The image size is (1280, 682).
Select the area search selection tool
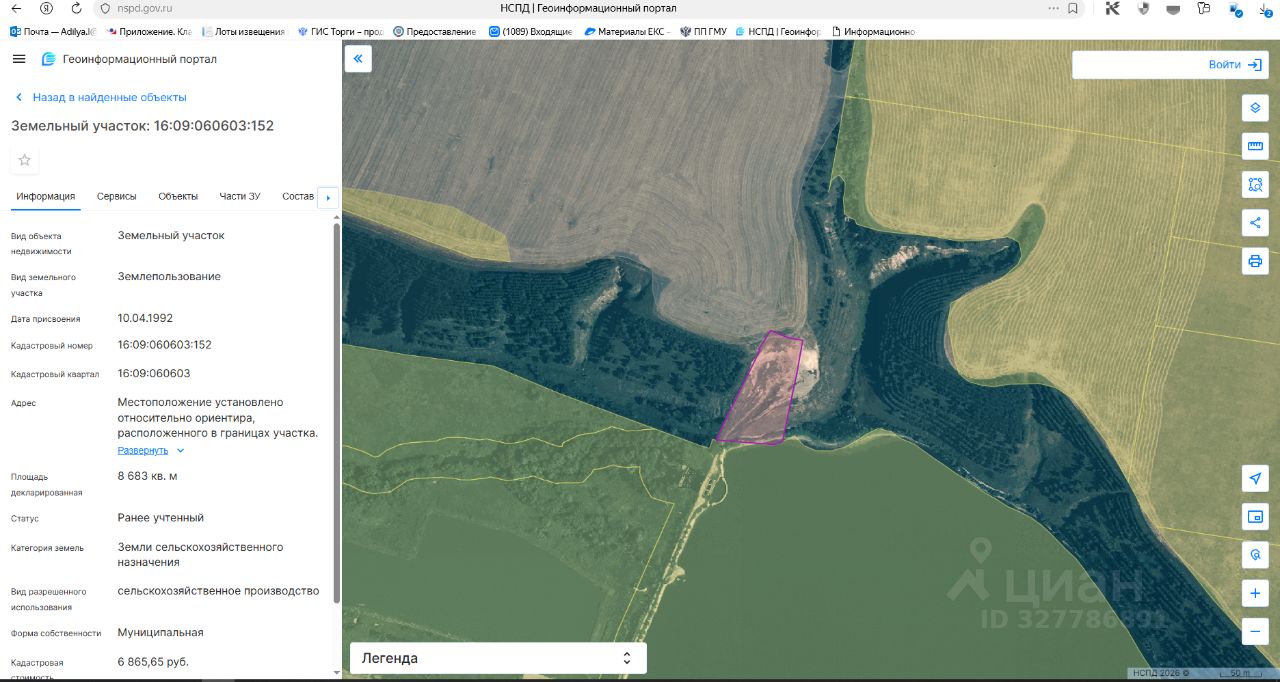pyautogui.click(x=1255, y=184)
